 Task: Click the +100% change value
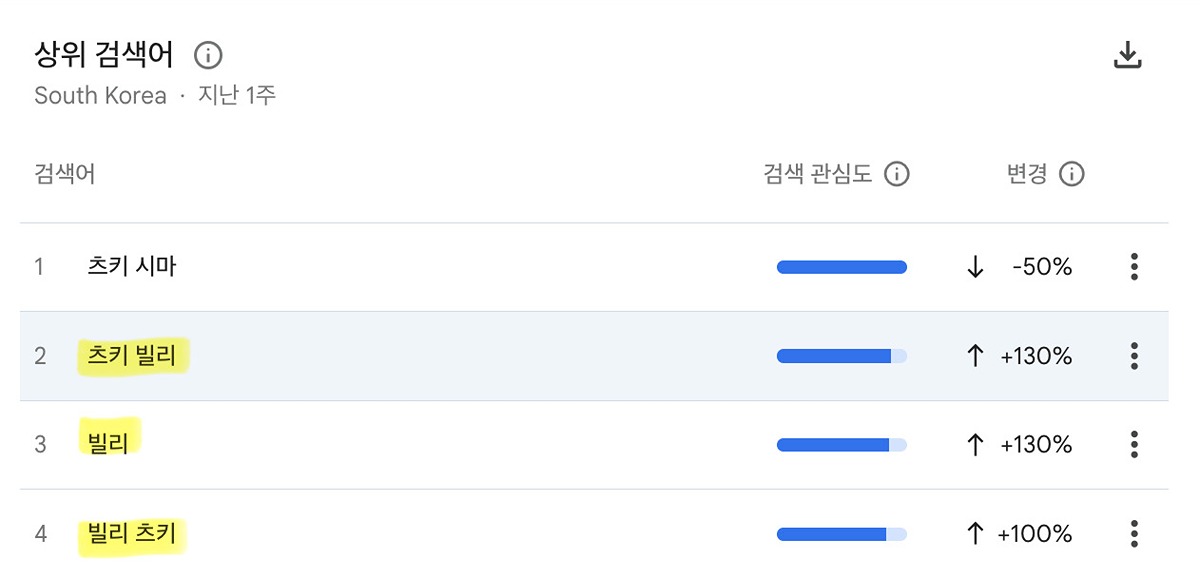tap(1035, 533)
